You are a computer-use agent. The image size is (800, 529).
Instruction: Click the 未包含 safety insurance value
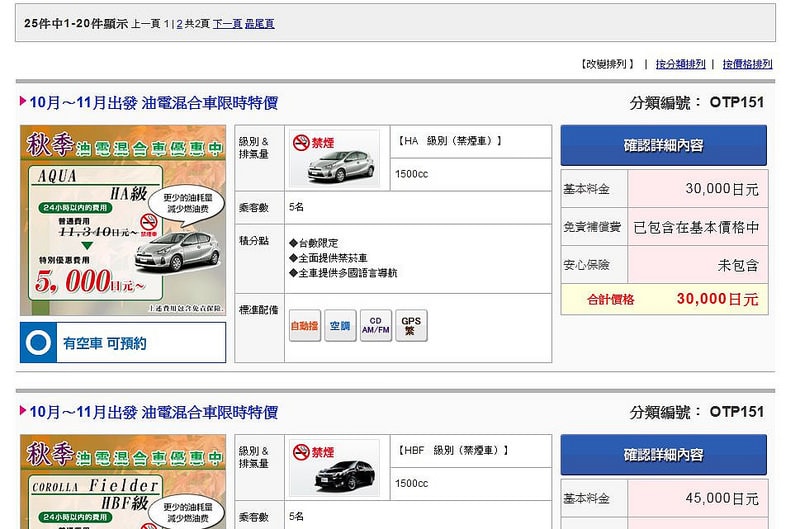738,265
